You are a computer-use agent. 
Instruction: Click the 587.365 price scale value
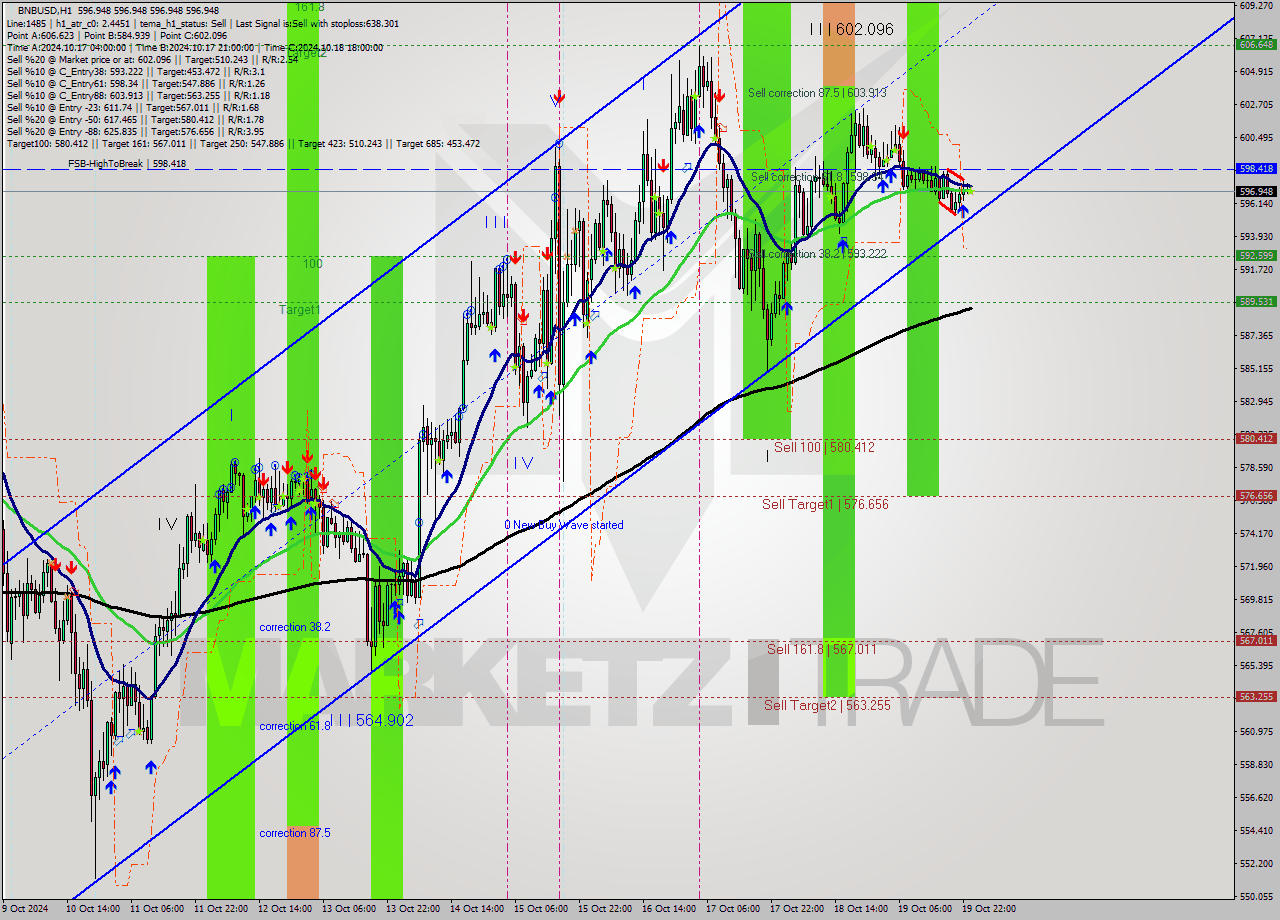1256,335
